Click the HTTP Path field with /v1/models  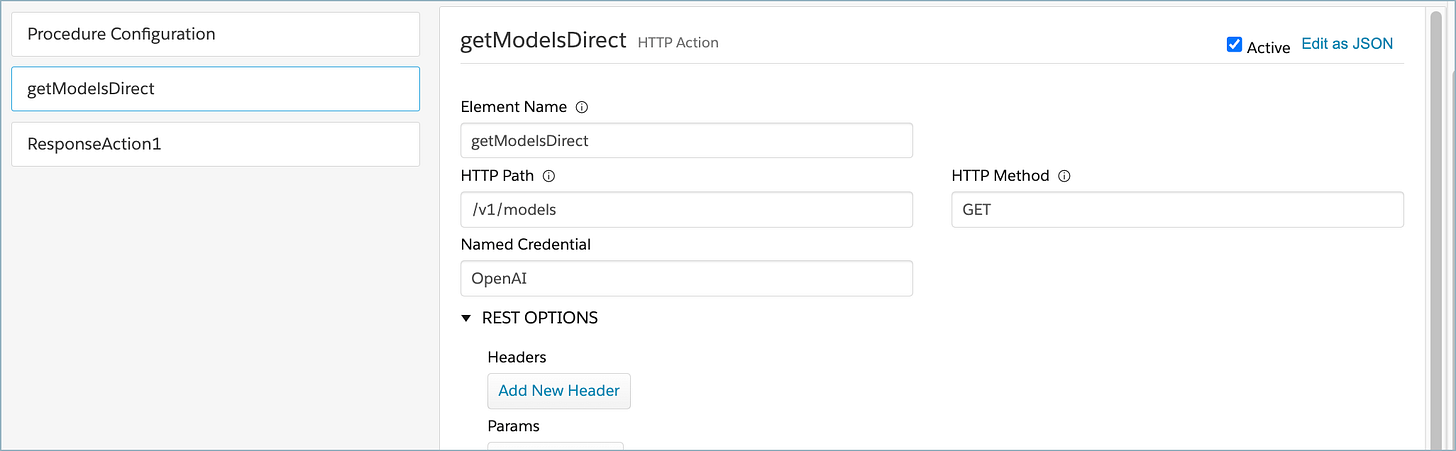click(x=686, y=210)
